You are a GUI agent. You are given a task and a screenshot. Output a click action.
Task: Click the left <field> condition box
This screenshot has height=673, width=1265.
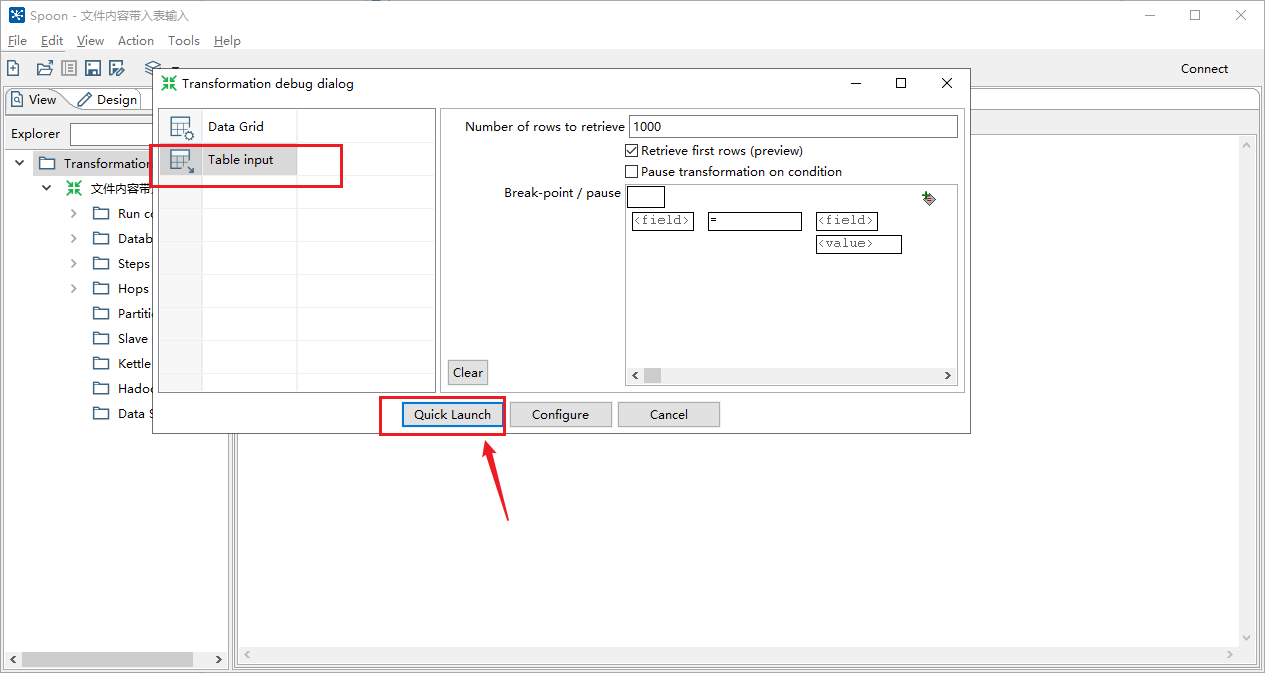pyautogui.click(x=662, y=221)
